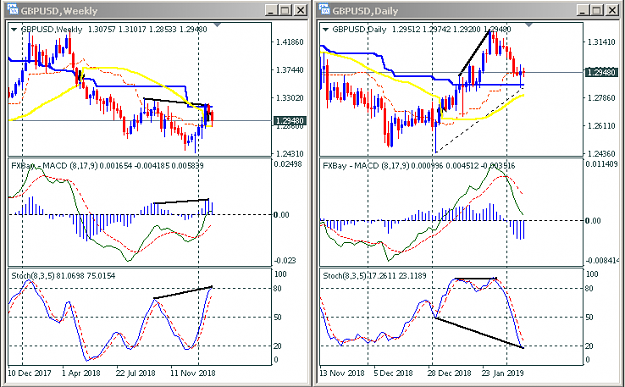Screen dimensions: 625x387
Task: Click the 1.26110 price level on Daily scale
Action: tap(601, 126)
